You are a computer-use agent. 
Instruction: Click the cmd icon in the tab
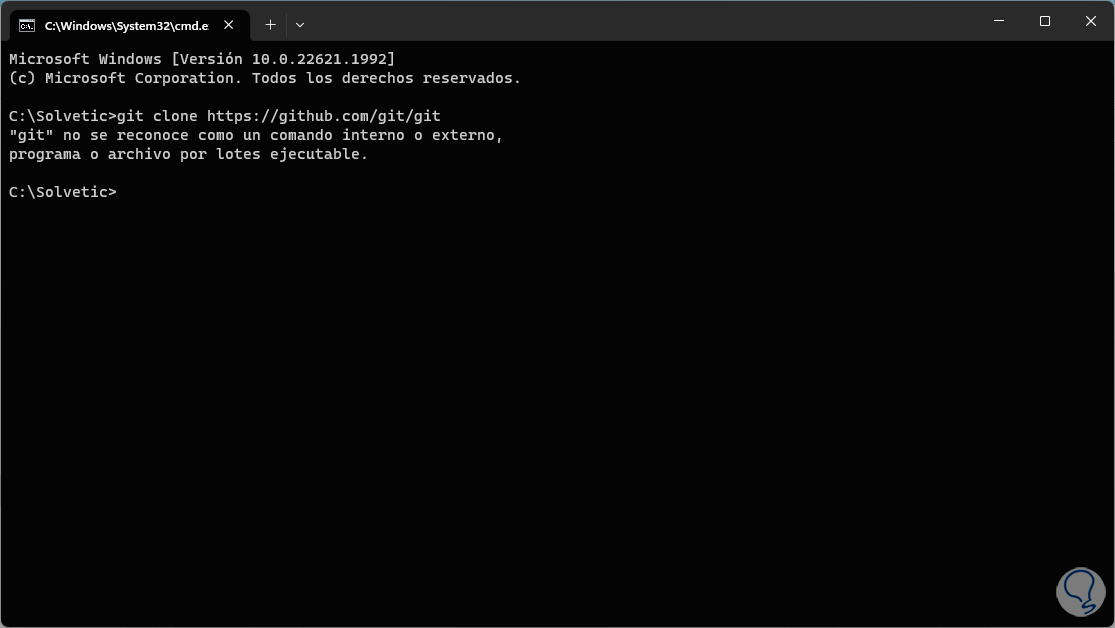(27, 25)
